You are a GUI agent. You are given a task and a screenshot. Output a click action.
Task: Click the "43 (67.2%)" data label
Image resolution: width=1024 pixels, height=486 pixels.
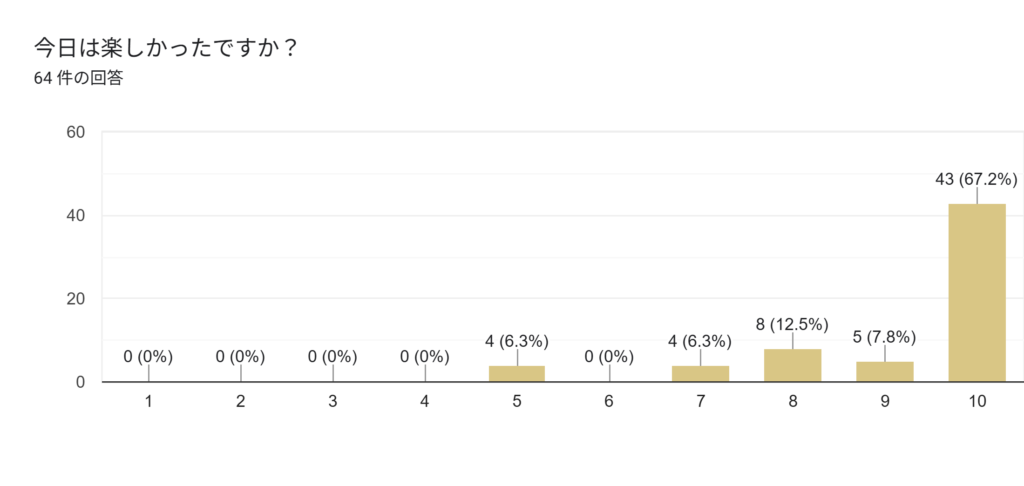point(975,180)
